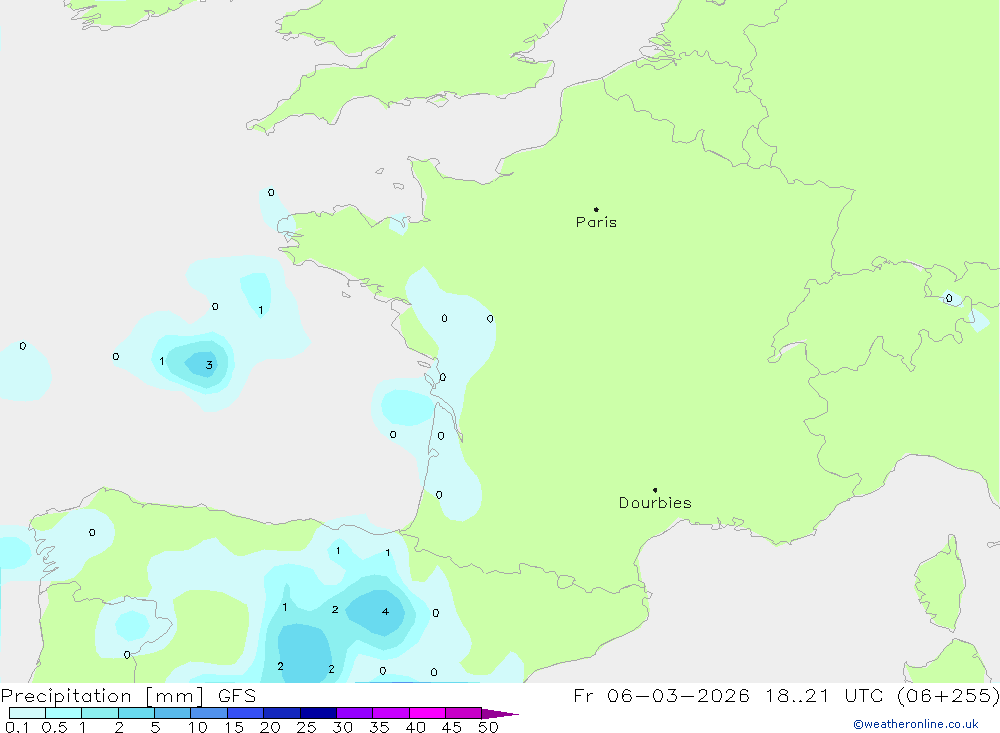Click the legend tick label '0.5'
The image size is (1000, 733).
click(54, 727)
